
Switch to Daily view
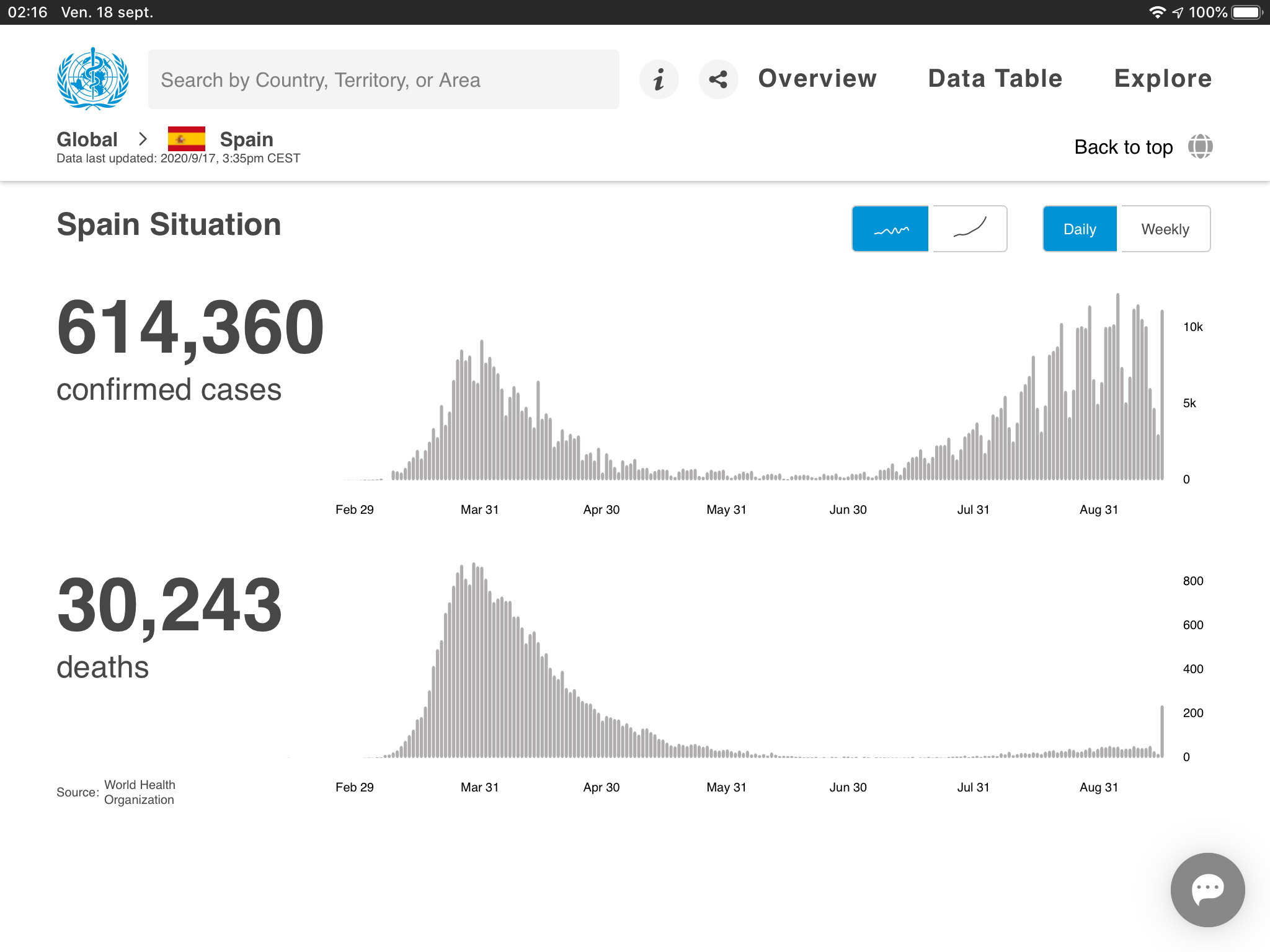pyautogui.click(x=1080, y=229)
